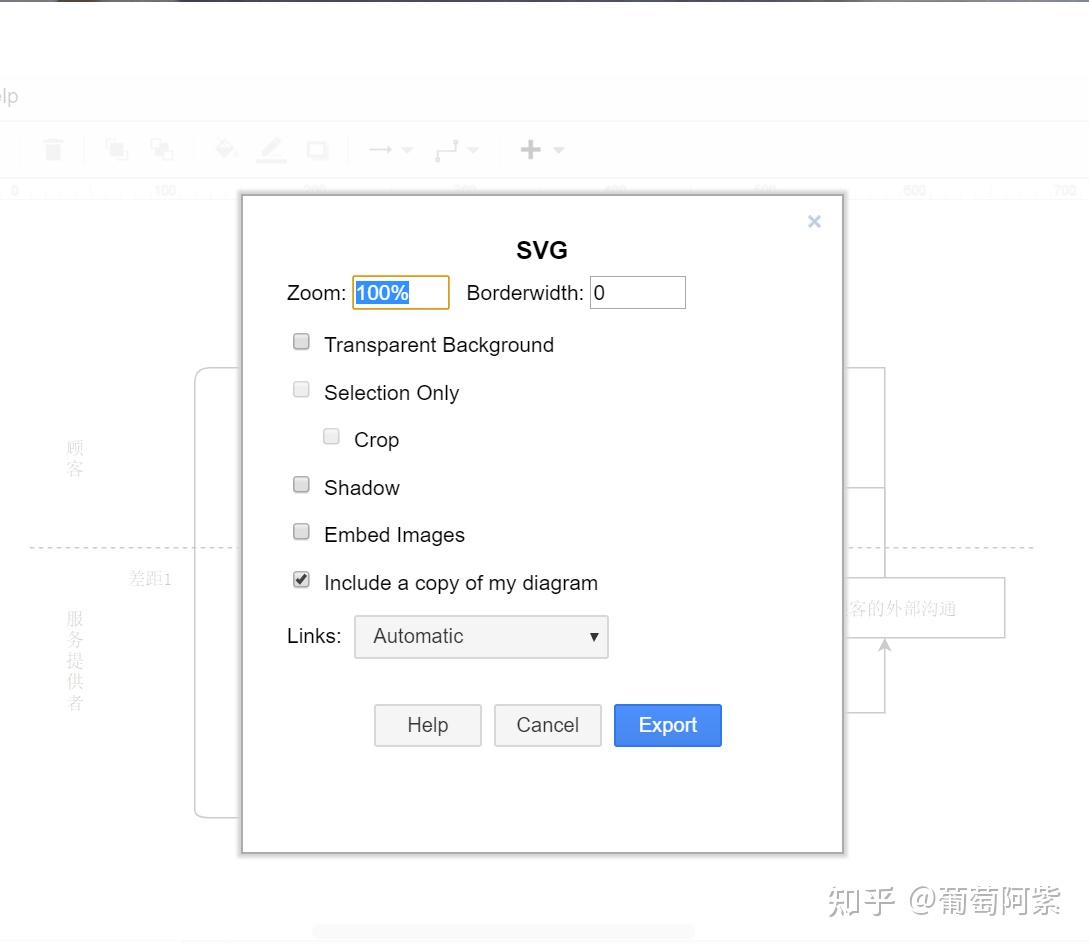This screenshot has height=945, width=1089.
Task: Enable the Shadow export option
Action: pos(301,484)
